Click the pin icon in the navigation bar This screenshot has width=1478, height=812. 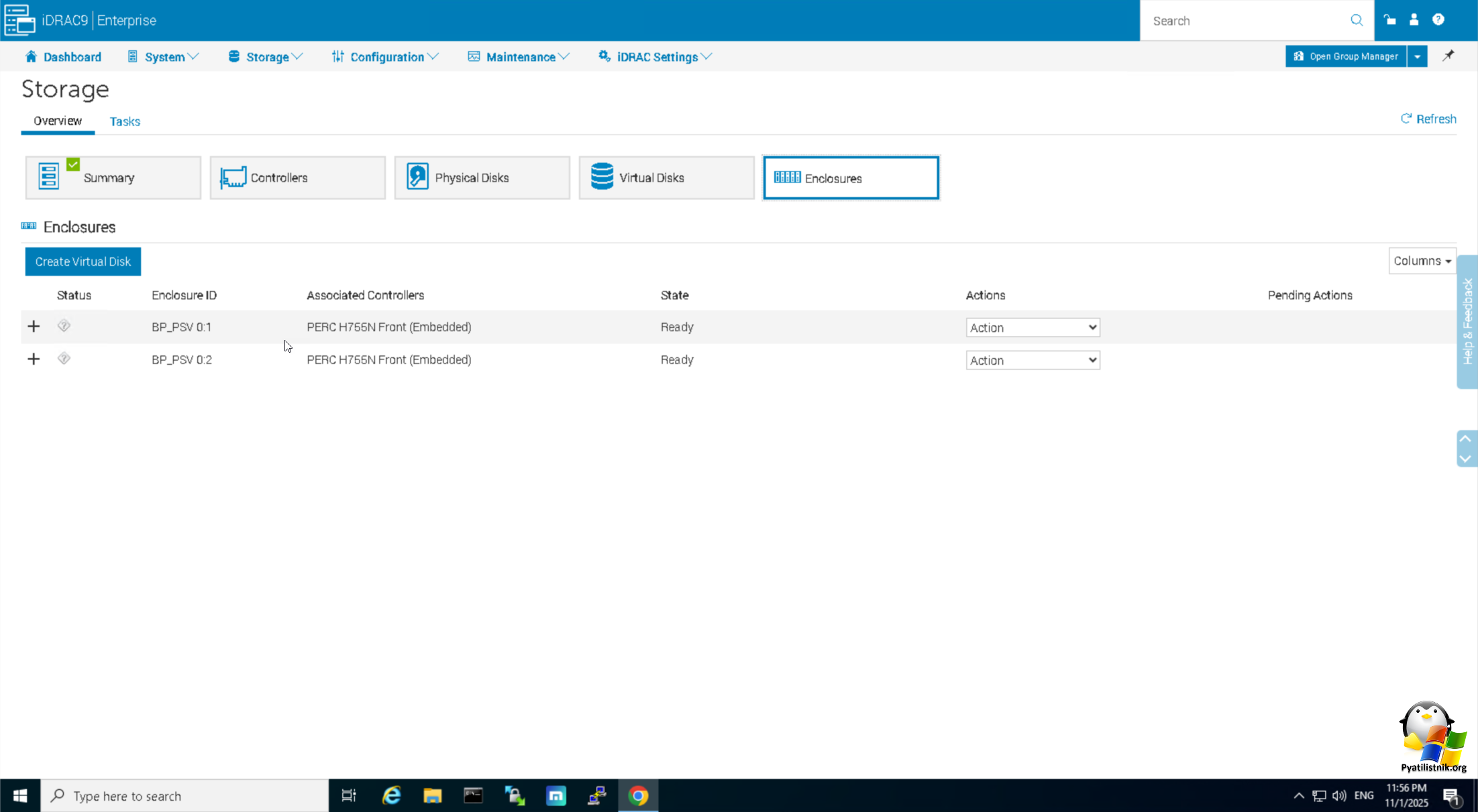point(1448,56)
